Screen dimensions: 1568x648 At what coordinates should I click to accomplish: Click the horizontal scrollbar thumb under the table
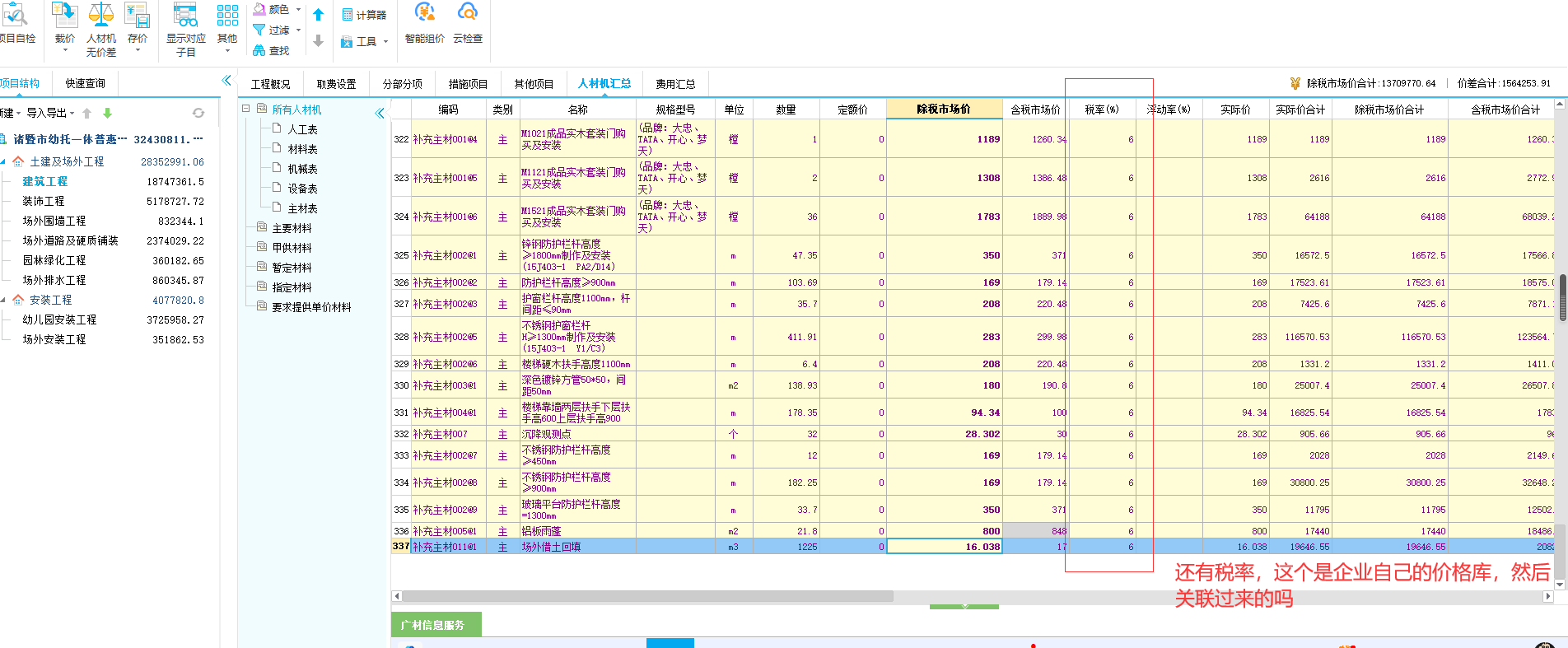click(647, 596)
